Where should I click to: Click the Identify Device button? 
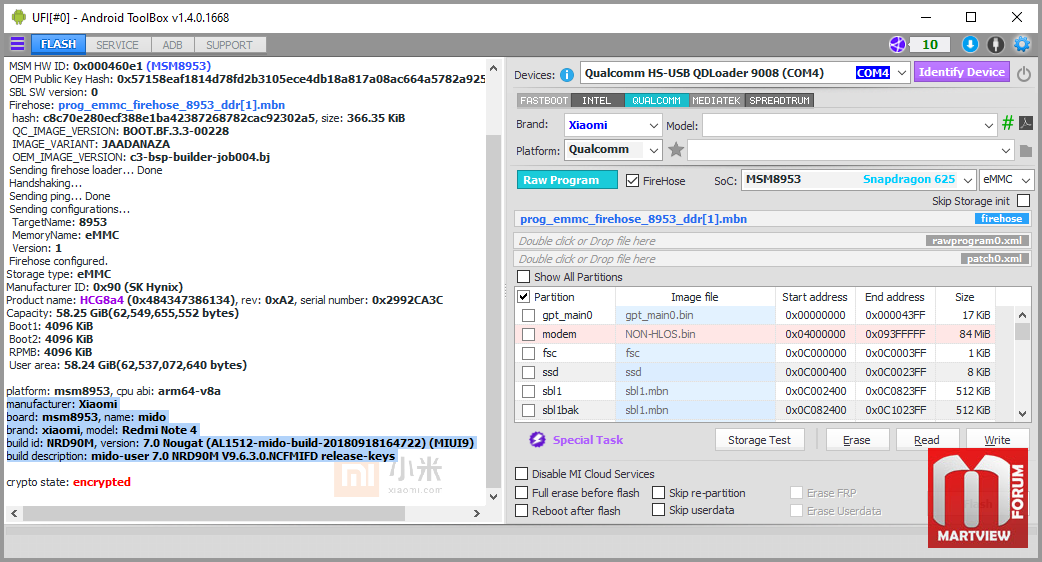(962, 72)
